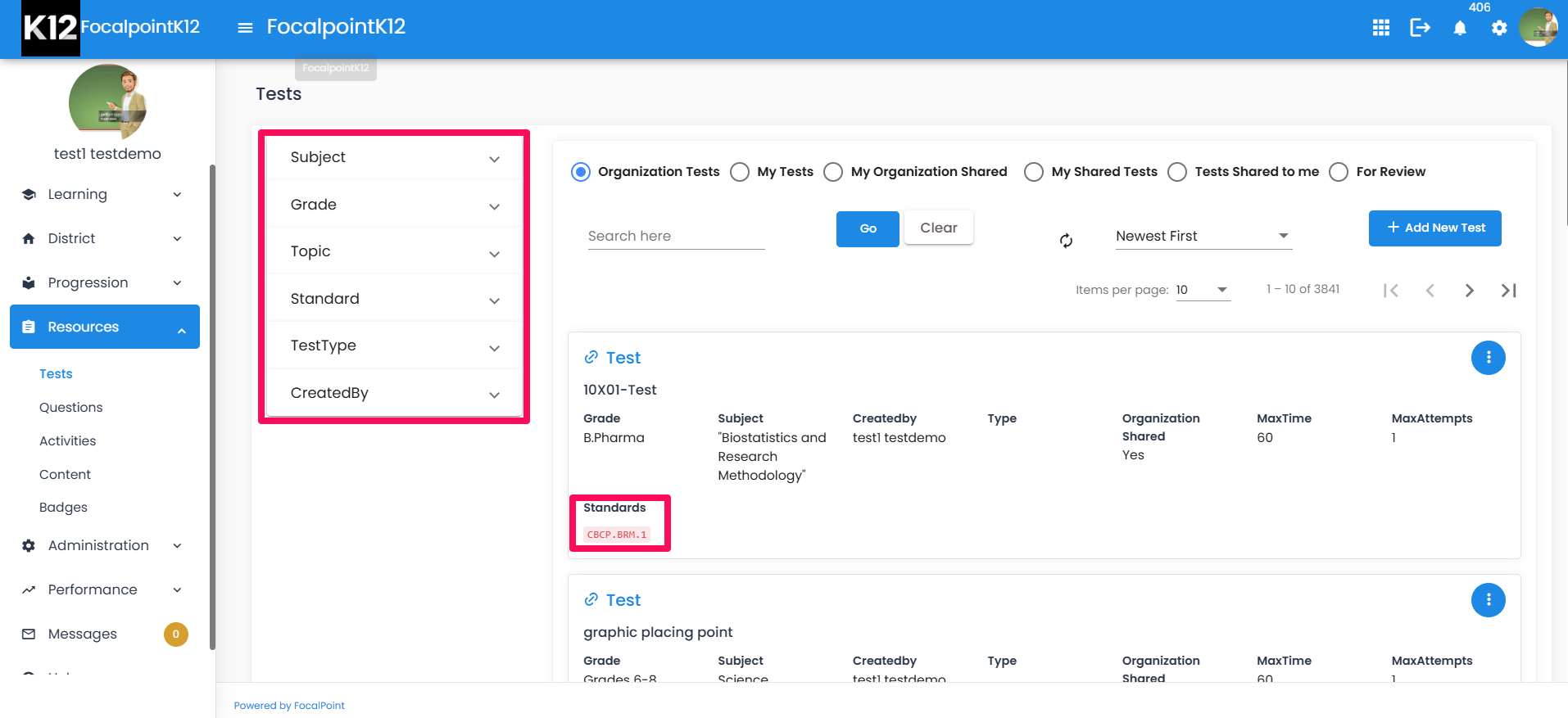Go to next page of tests
The height and width of the screenshot is (718, 1568).
(1469, 291)
